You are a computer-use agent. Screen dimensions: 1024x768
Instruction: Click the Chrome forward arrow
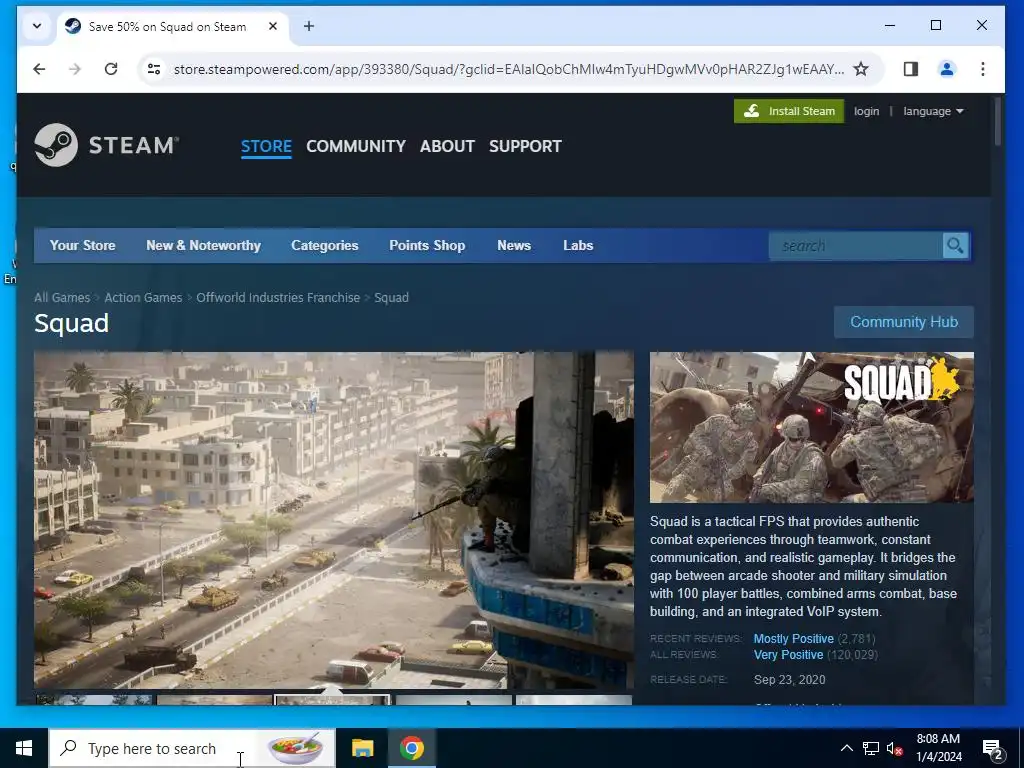coord(75,69)
